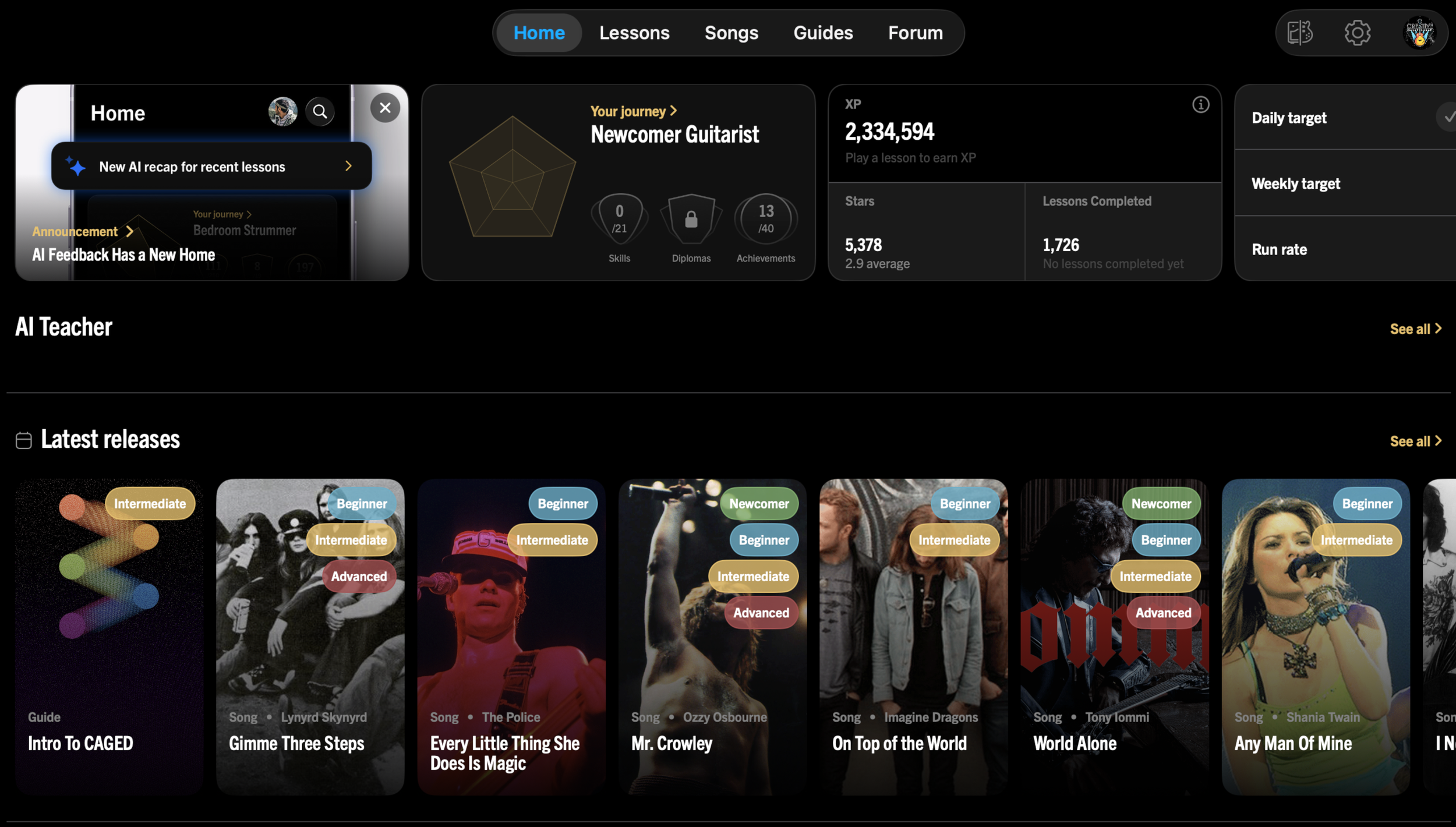Open the Home tab
Viewport: 1456px width, 827px height.
(x=539, y=33)
